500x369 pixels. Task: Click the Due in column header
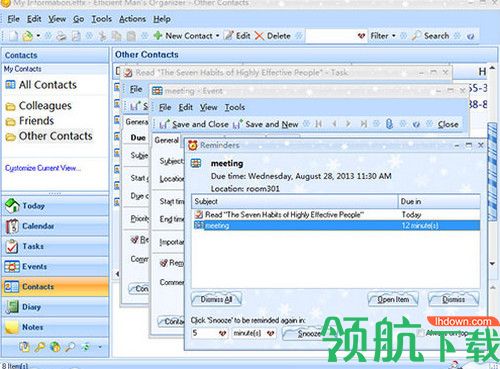point(439,201)
